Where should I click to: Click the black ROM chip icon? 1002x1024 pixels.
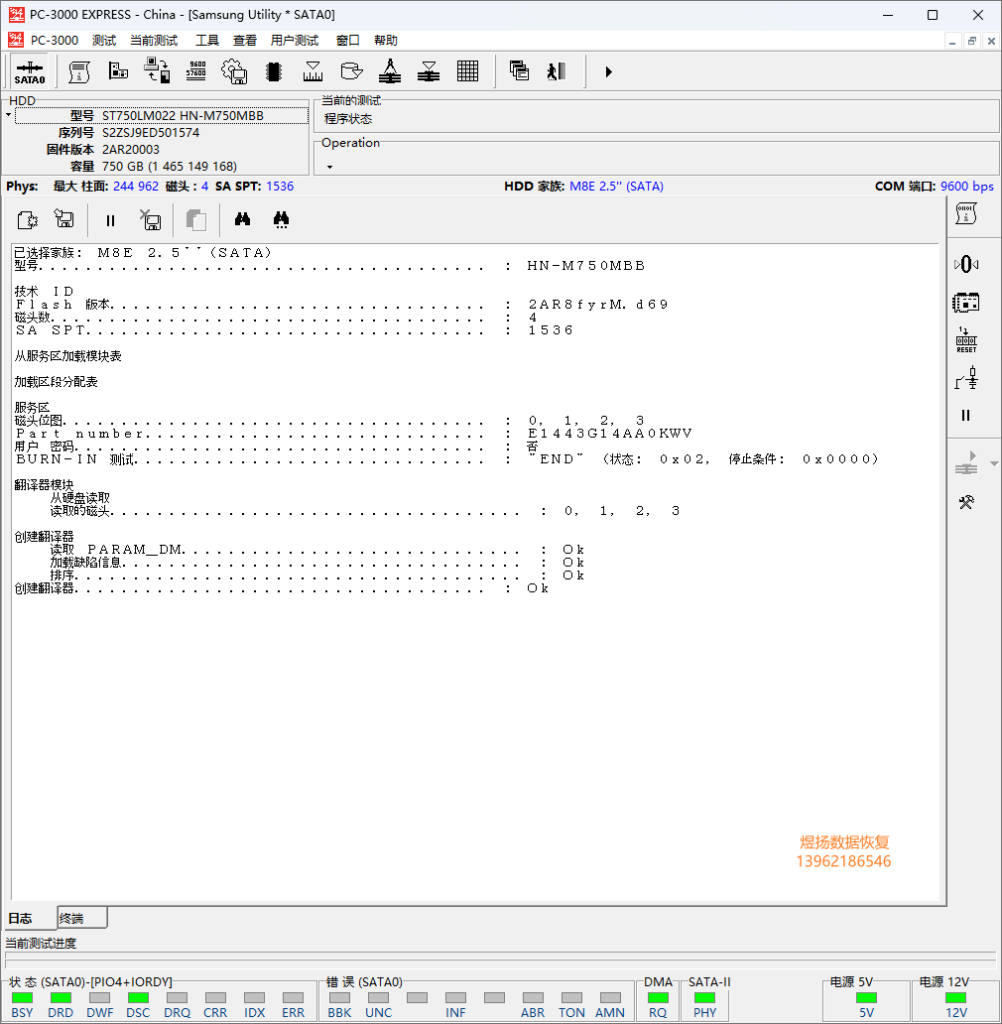274,71
